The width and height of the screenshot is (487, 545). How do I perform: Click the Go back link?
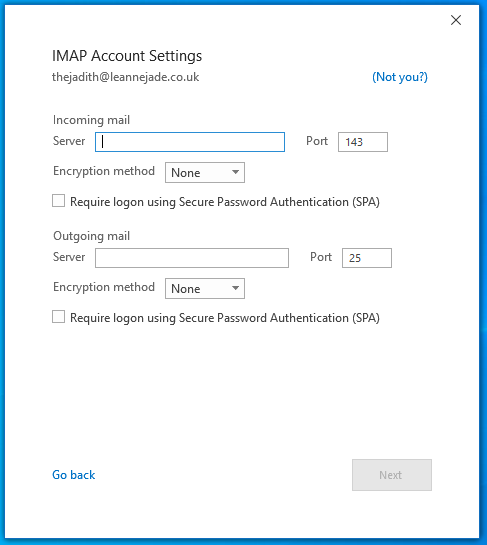pyautogui.click(x=73, y=475)
